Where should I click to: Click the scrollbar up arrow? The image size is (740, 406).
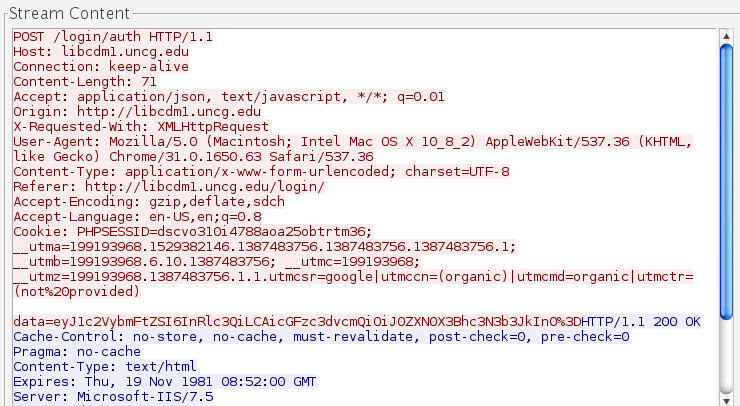pyautogui.click(x=726, y=35)
